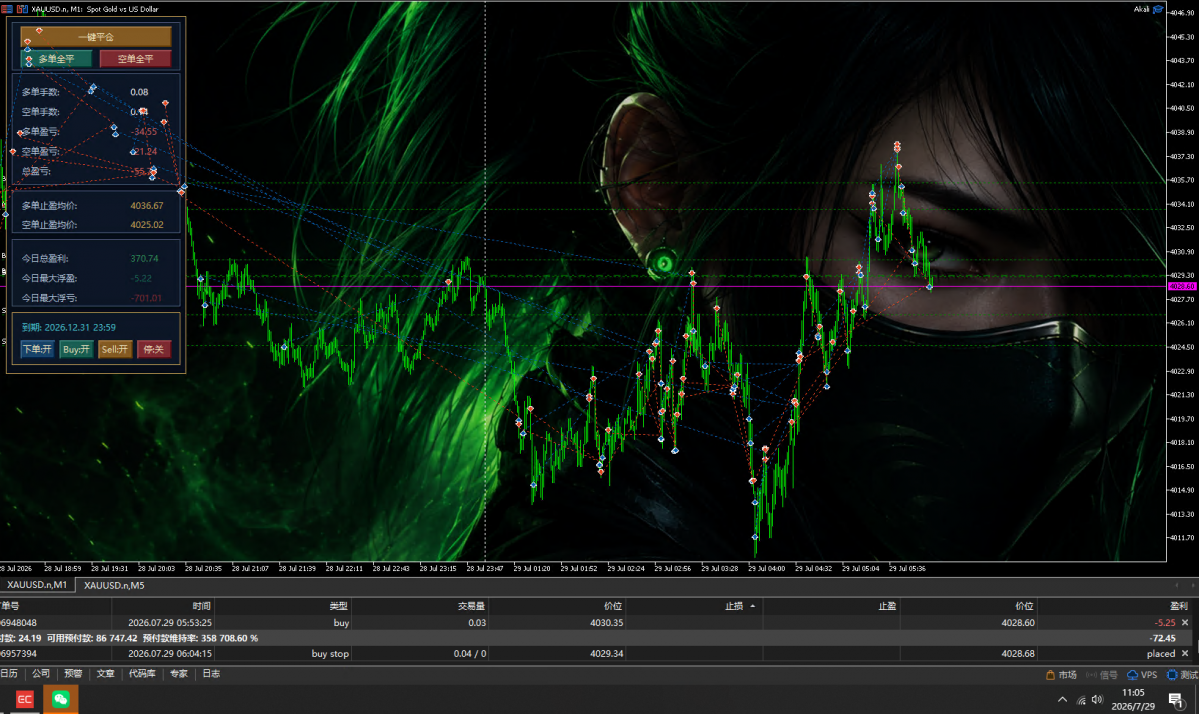Image resolution: width=1199 pixels, height=714 pixels.
Task: Sort by the 止损 stop loss column
Action: pyautogui.click(x=694, y=605)
